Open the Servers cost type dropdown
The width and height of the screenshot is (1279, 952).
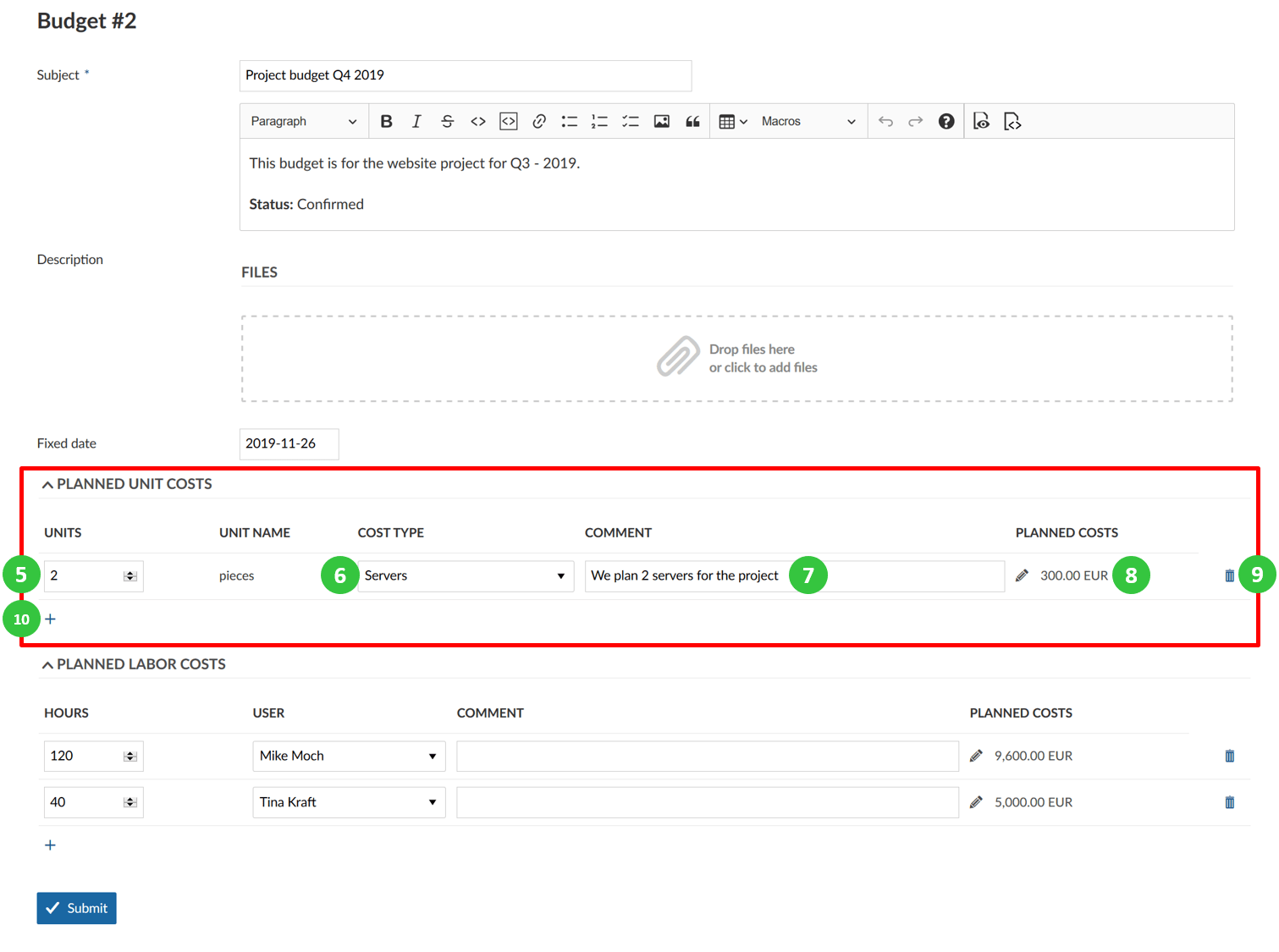[x=466, y=575]
